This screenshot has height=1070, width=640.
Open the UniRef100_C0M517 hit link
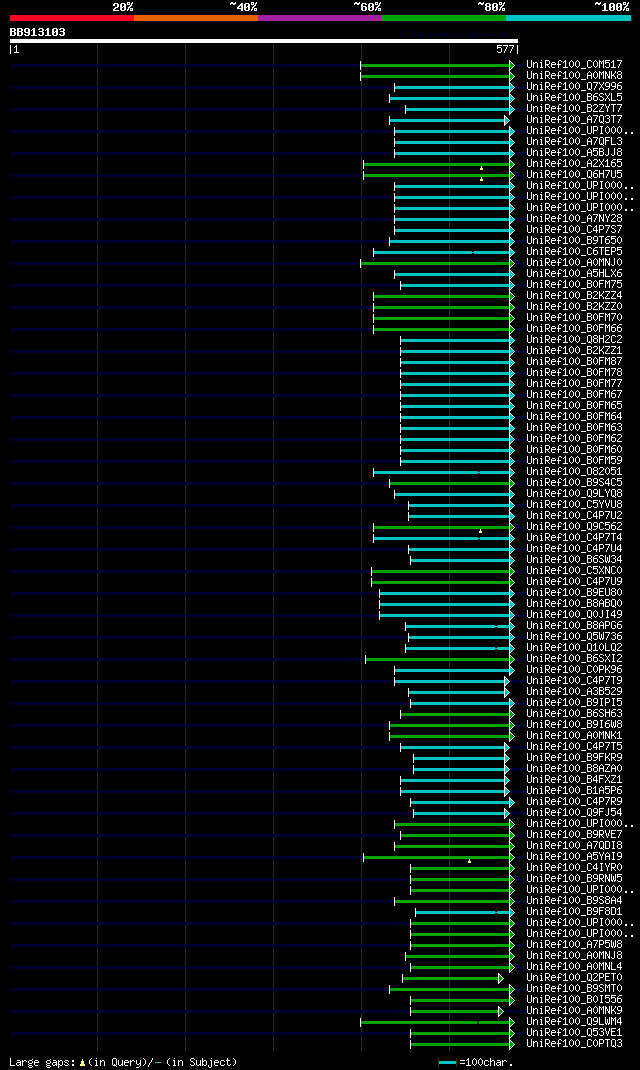[574, 65]
